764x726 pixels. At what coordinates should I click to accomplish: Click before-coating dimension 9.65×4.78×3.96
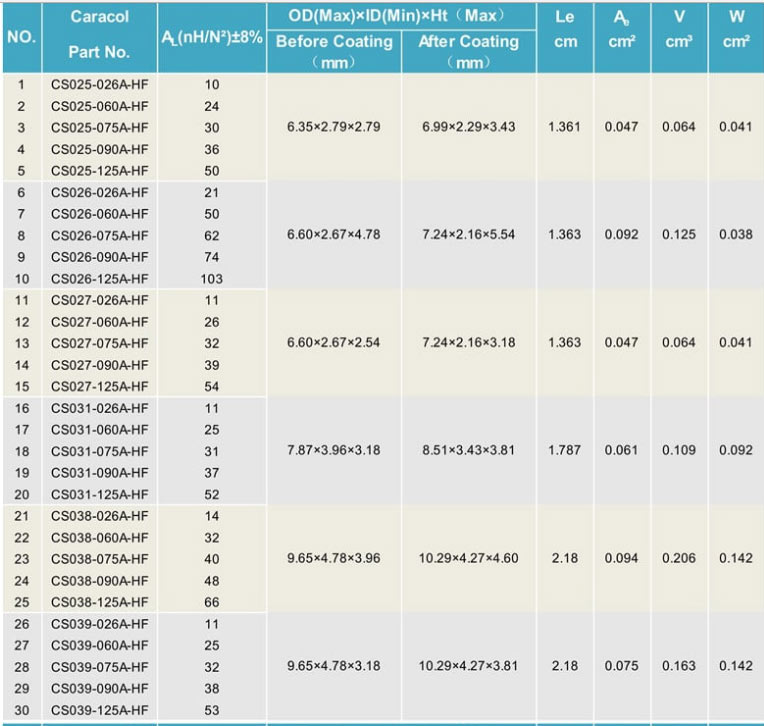click(334, 558)
